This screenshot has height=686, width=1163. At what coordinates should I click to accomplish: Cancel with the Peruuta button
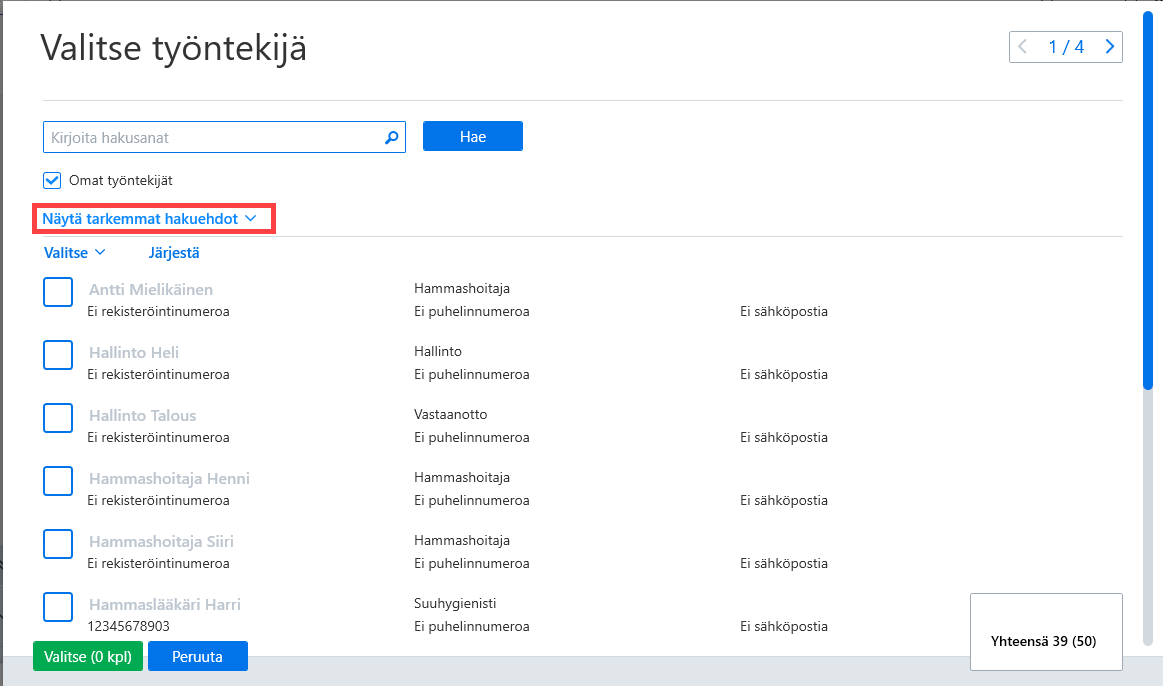197,656
